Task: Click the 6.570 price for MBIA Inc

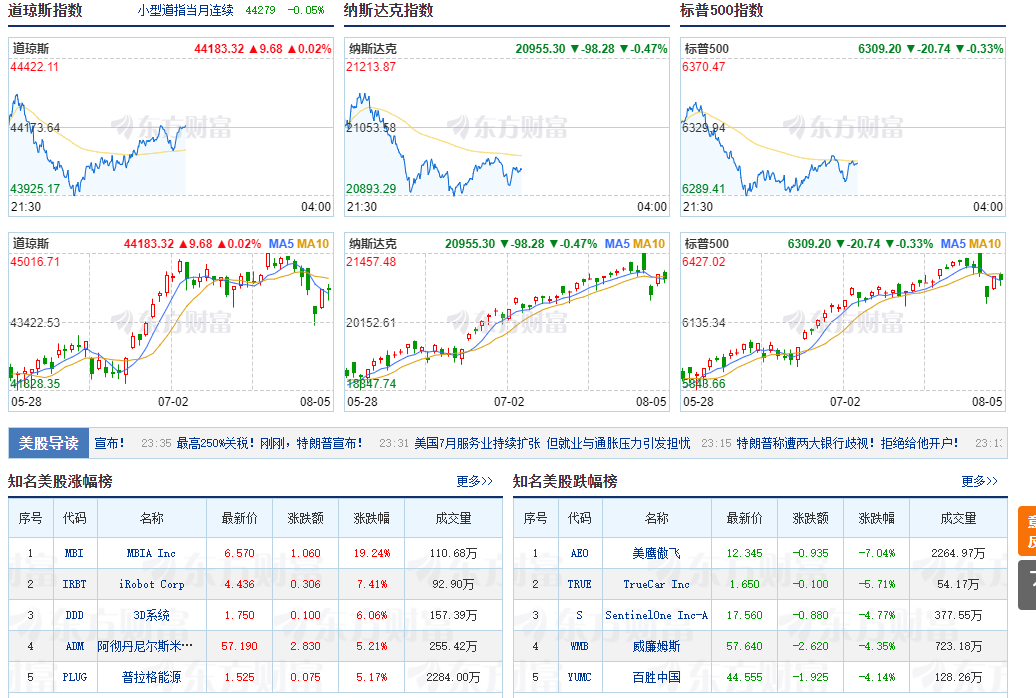Action: [239, 553]
